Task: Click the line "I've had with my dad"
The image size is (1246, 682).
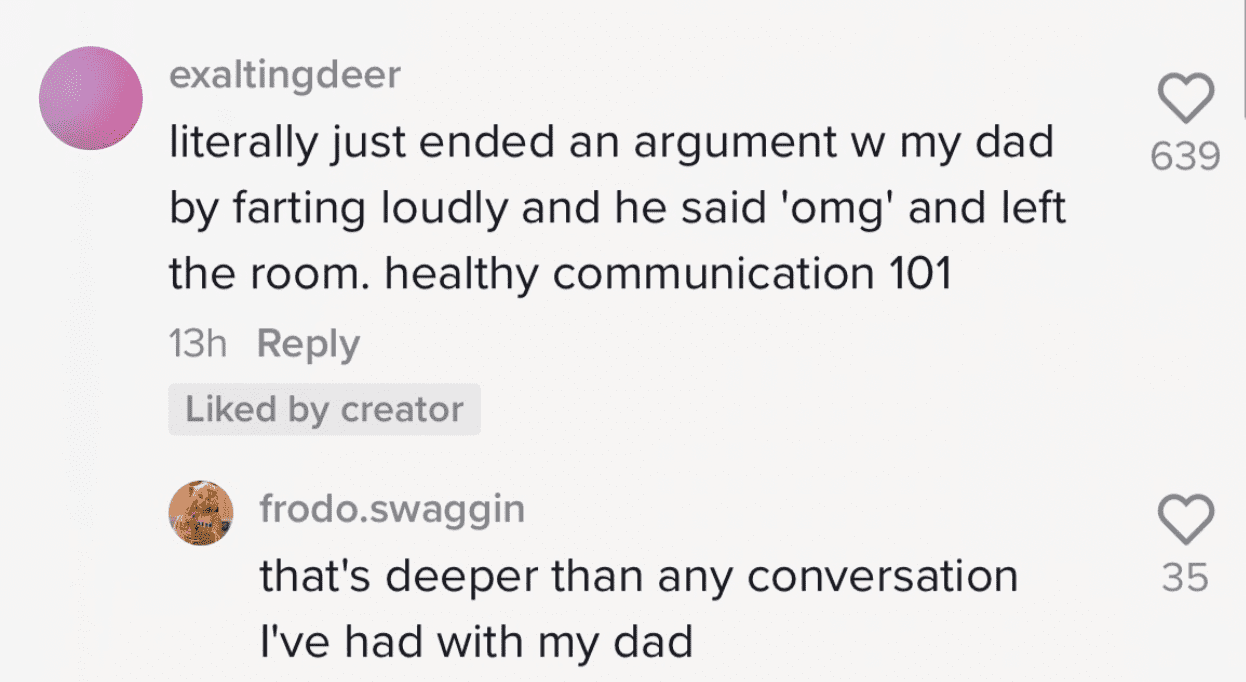Action: (476, 641)
